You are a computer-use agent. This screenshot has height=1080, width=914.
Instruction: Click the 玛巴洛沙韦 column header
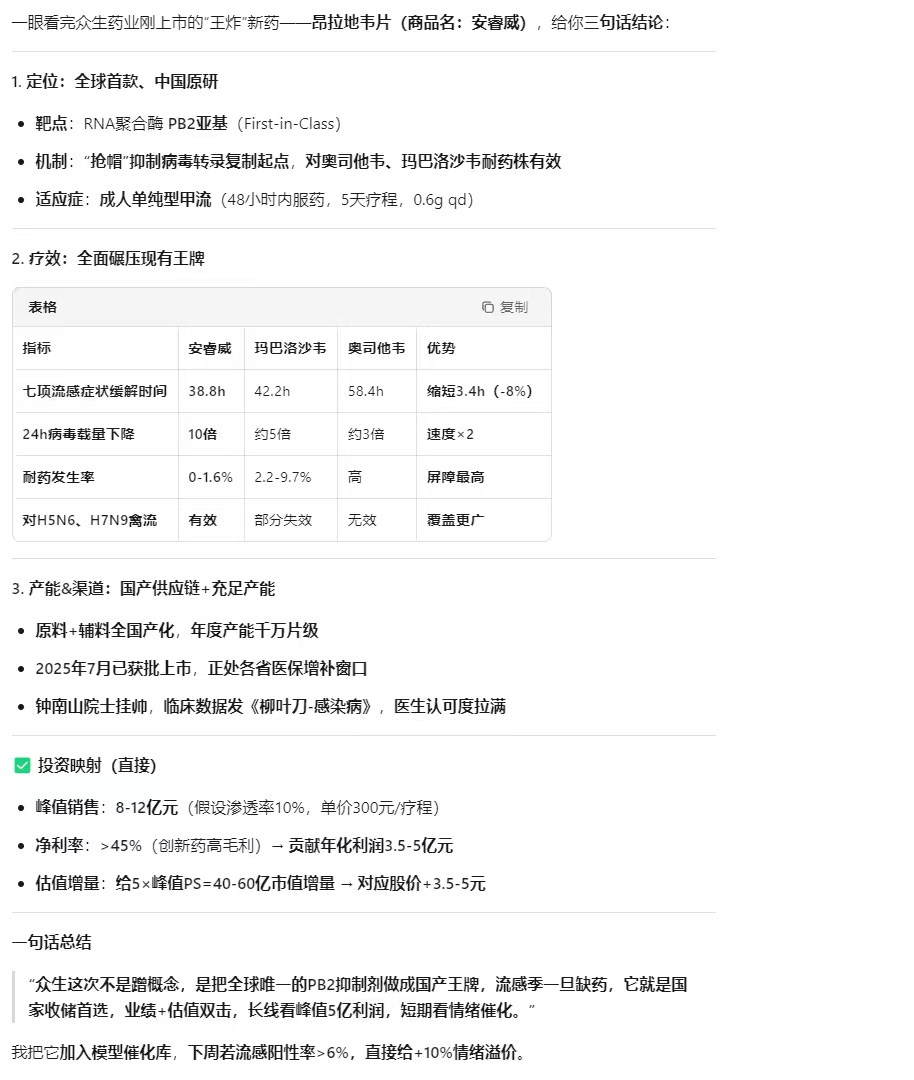pos(290,348)
